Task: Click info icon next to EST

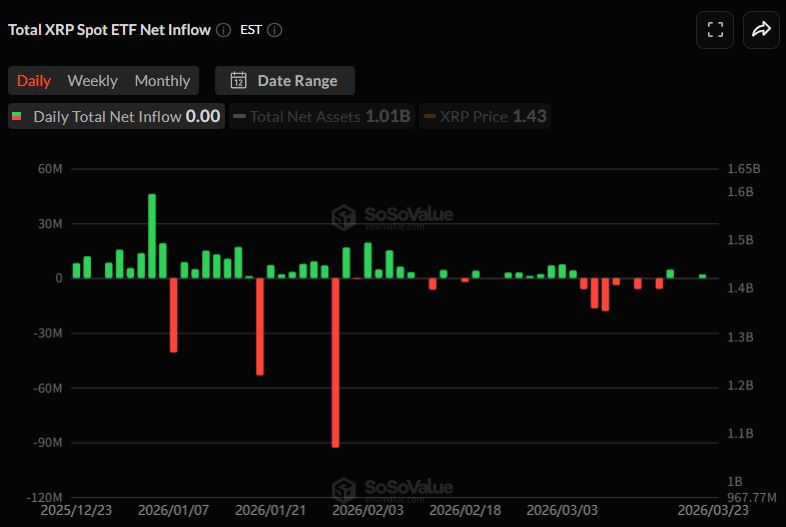Action: click(274, 30)
